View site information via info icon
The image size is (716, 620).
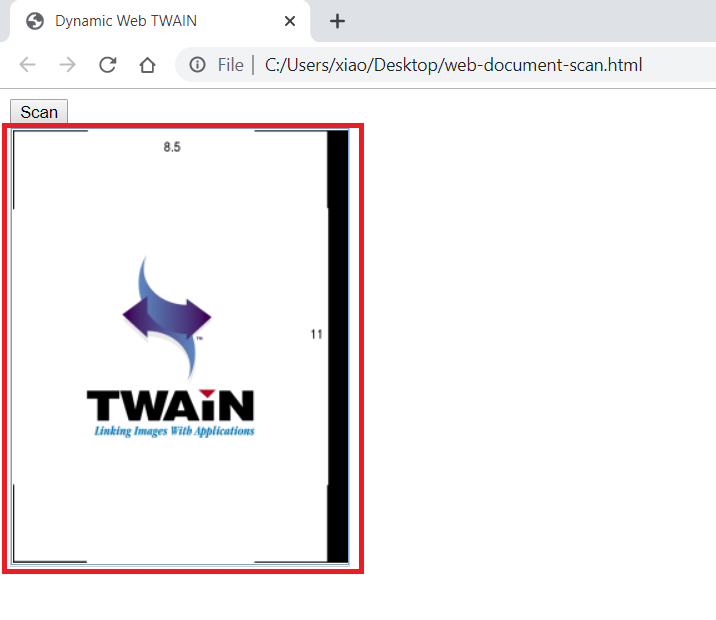pos(198,65)
